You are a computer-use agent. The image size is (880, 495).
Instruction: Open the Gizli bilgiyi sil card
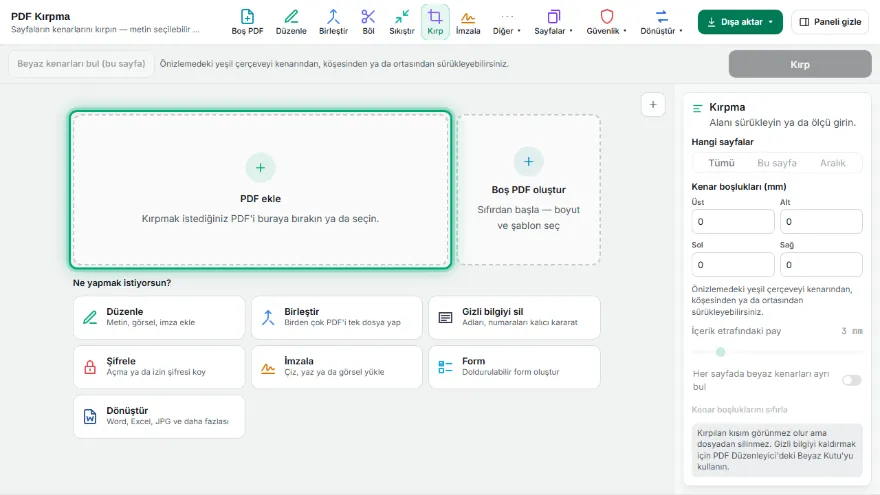click(x=514, y=317)
